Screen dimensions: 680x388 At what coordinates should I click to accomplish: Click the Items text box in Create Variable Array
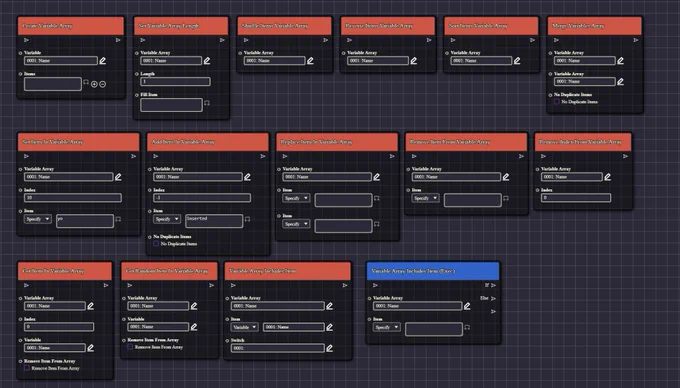coord(53,84)
